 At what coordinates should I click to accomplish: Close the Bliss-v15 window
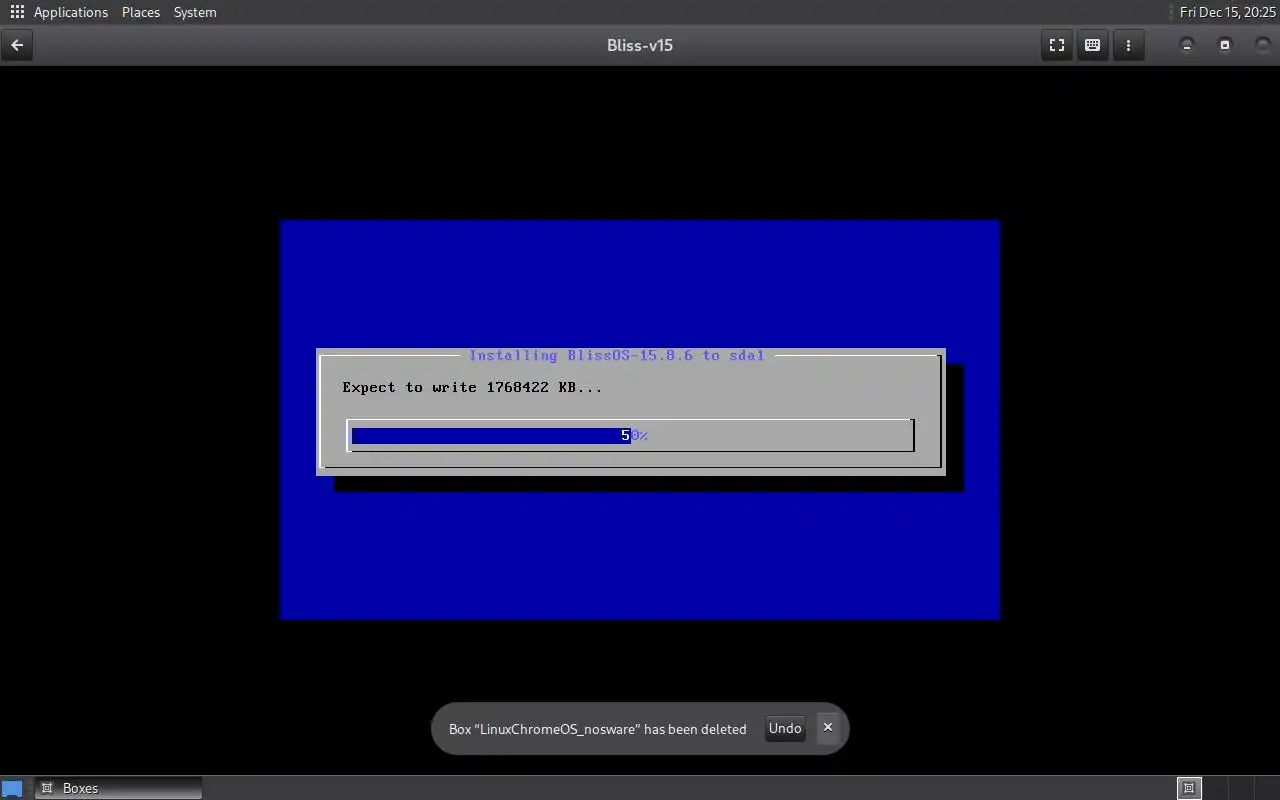tap(1262, 45)
